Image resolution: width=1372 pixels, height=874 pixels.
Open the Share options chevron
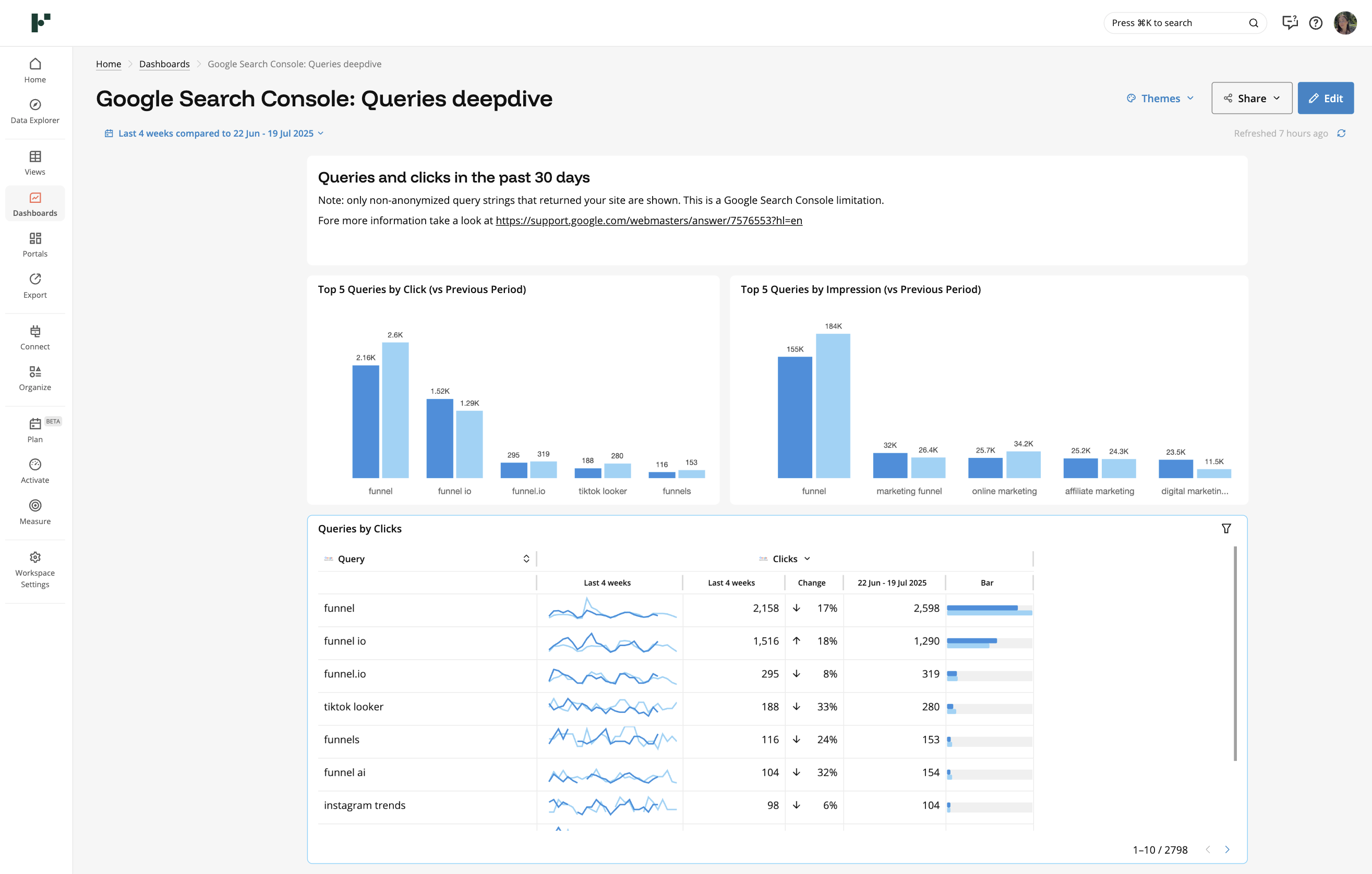1277,98
